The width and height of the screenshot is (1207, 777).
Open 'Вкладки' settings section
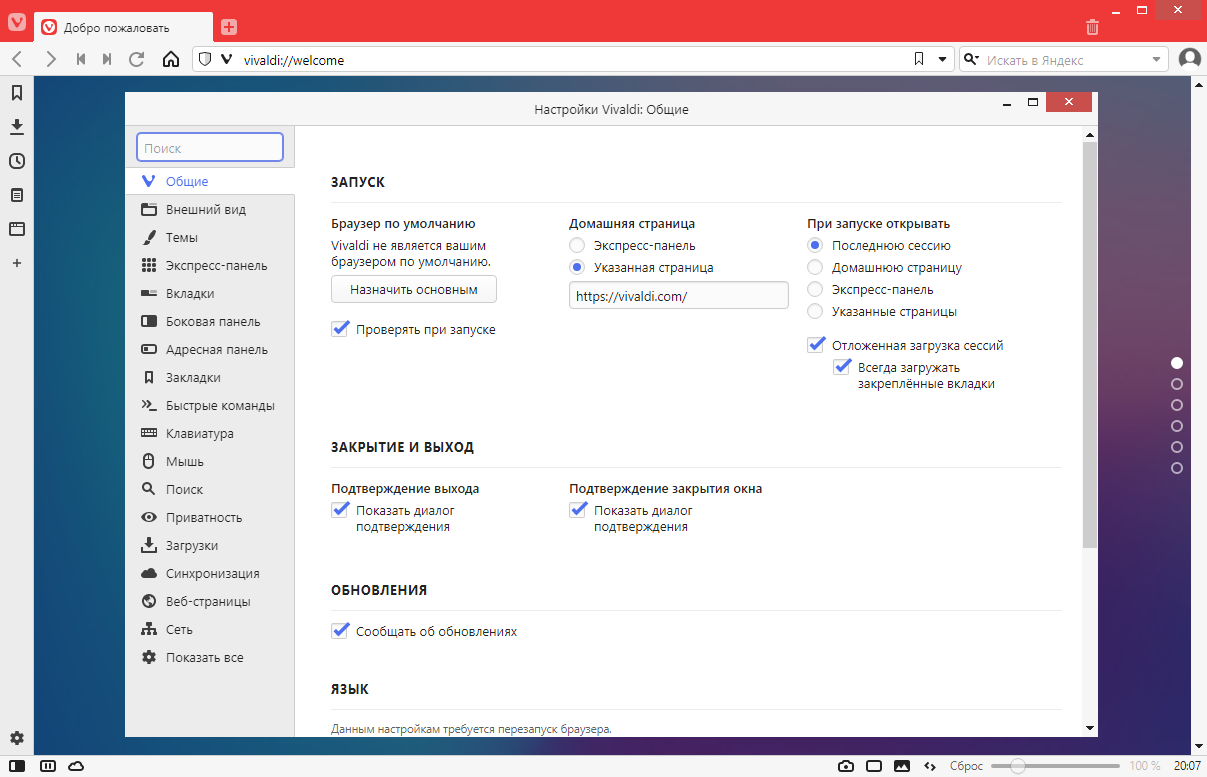(210, 294)
